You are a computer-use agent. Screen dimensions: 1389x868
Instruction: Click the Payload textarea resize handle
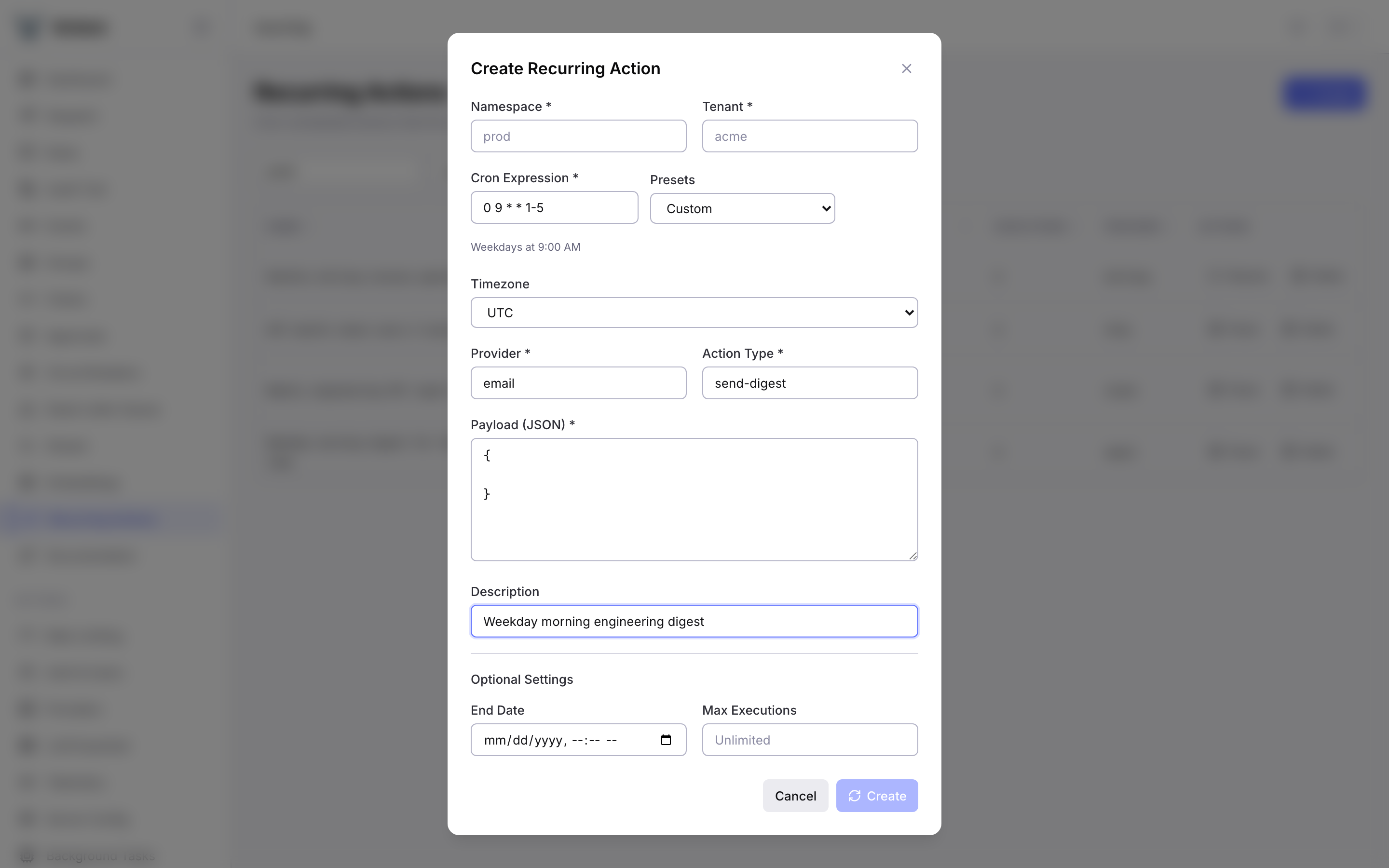coord(912,555)
